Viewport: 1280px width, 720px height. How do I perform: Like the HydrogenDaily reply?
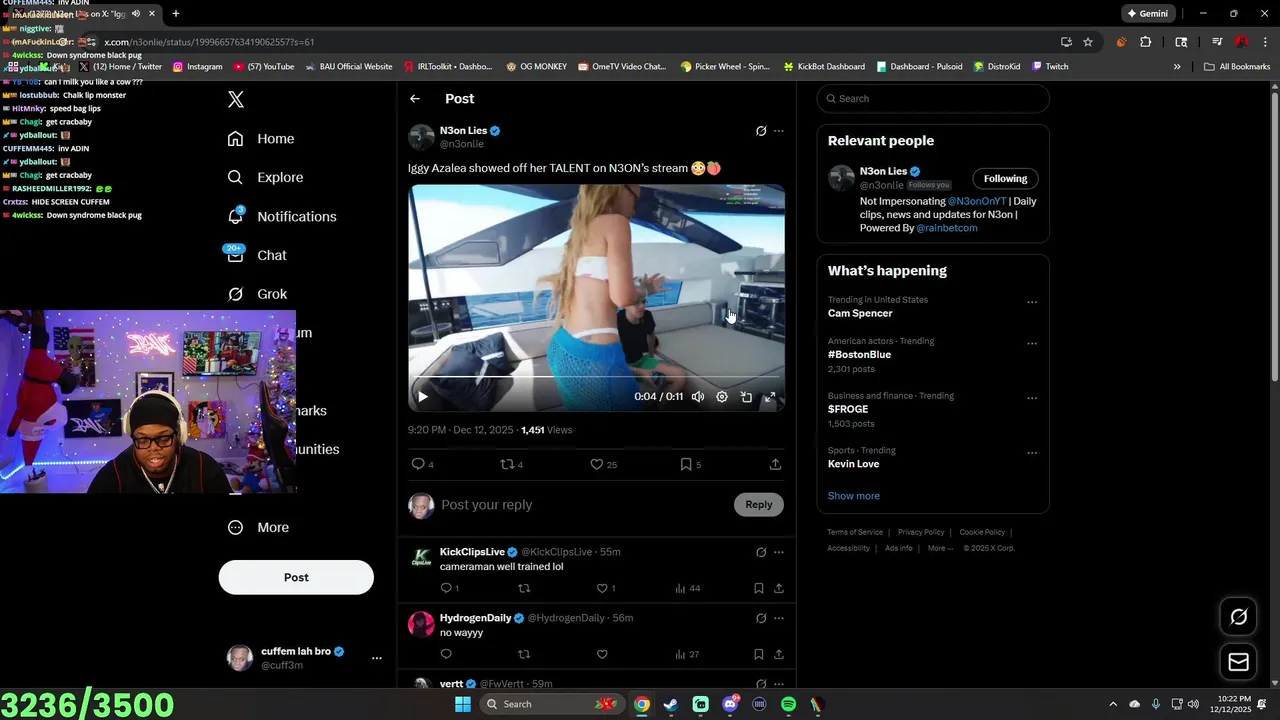(602, 654)
